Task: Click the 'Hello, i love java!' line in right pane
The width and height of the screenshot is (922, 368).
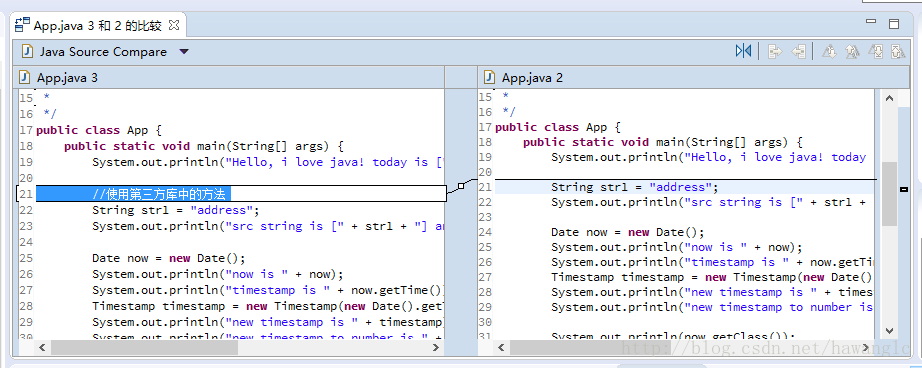Action: [x=708, y=158]
